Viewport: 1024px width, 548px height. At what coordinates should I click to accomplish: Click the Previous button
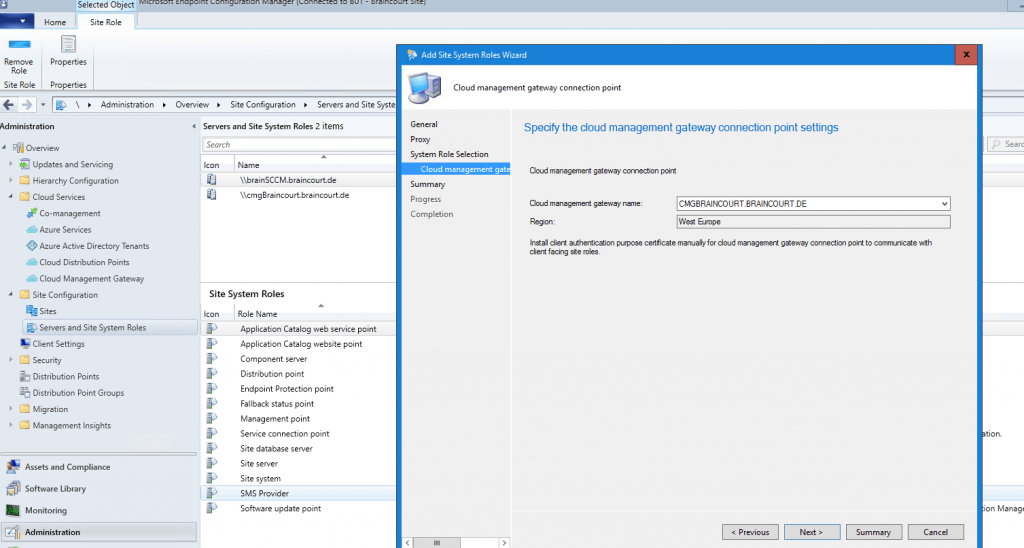pos(750,532)
